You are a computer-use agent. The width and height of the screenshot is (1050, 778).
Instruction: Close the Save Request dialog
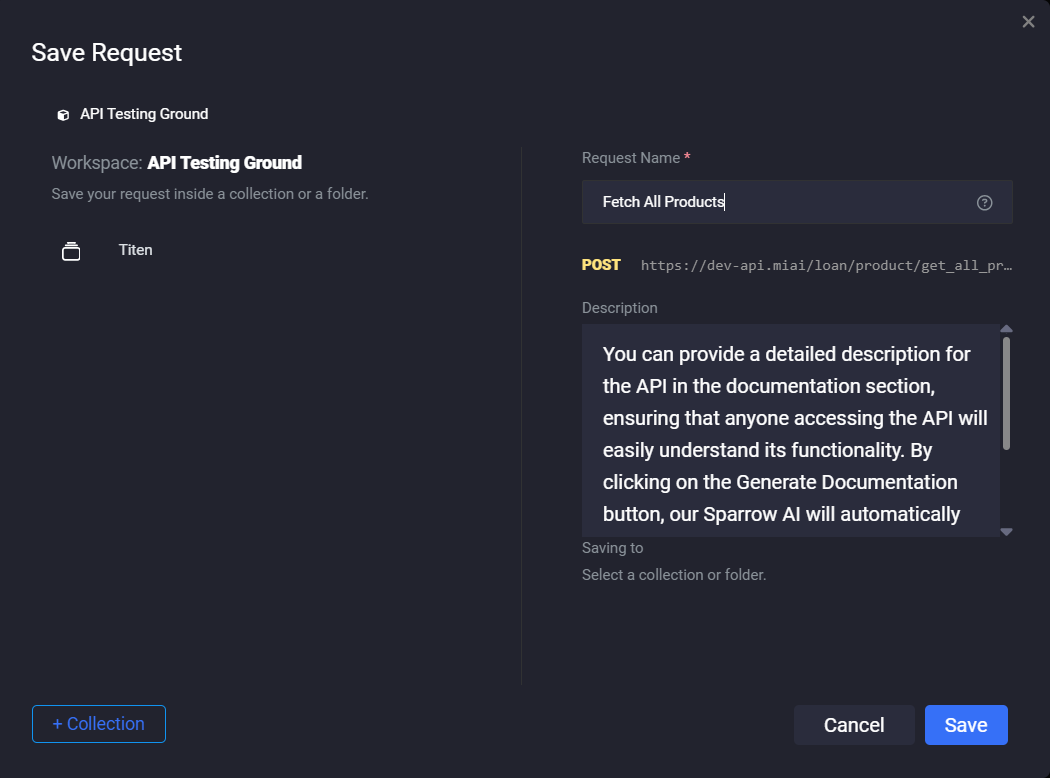pos(1028,22)
